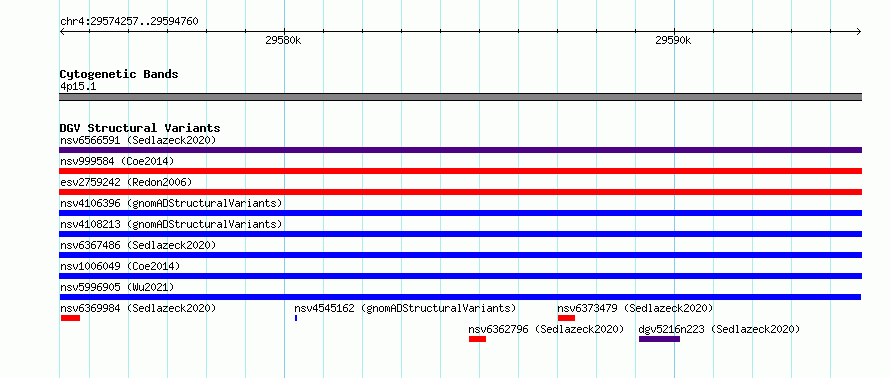
Task: Open esv2759242 (Redon2006) variant label
Action: [126, 182]
